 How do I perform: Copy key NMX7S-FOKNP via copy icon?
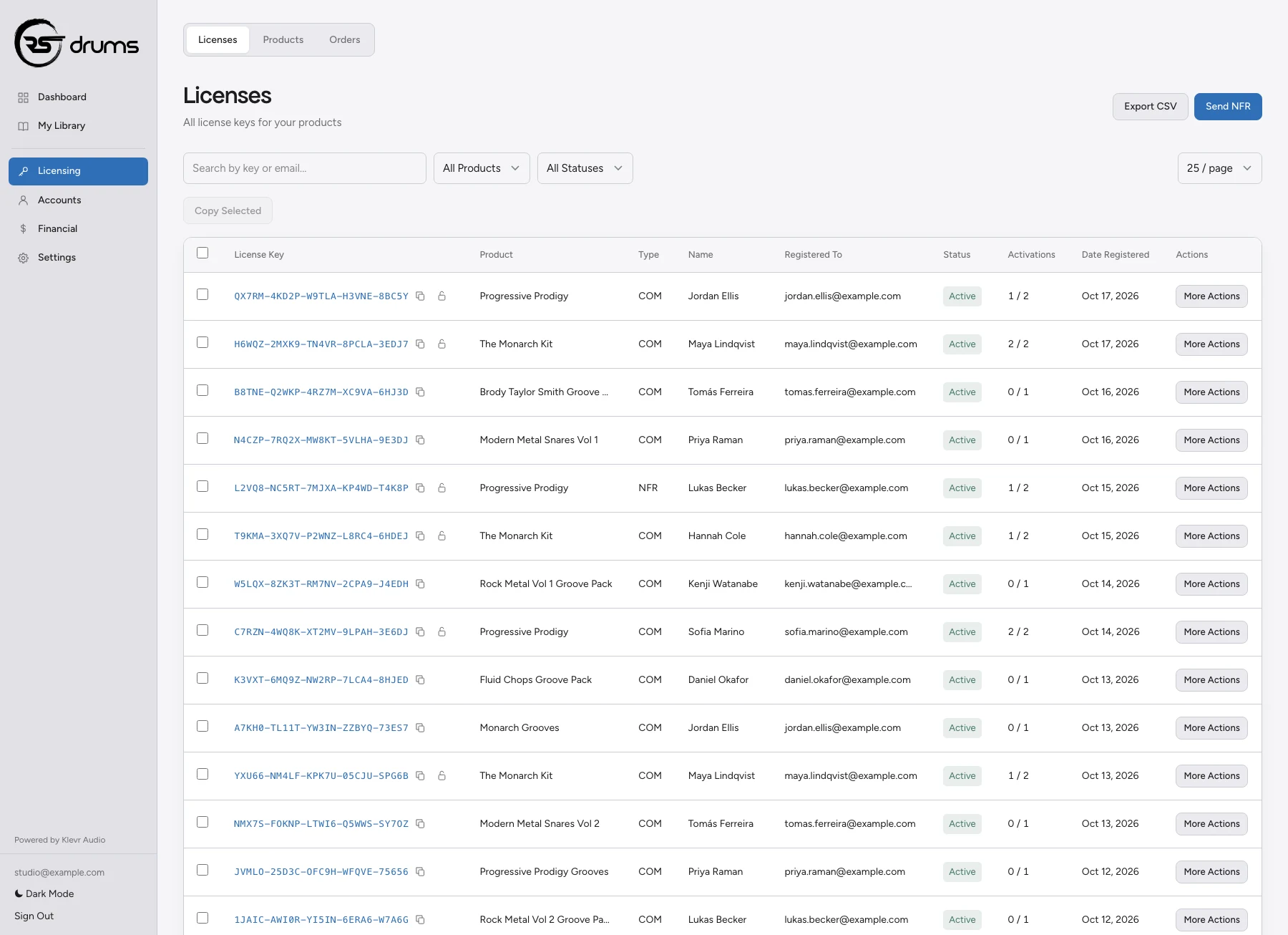tap(420, 824)
